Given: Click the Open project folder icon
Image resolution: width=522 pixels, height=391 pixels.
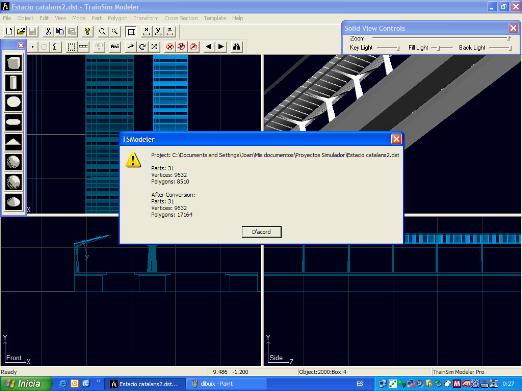Looking at the screenshot, I should click(x=21, y=31).
